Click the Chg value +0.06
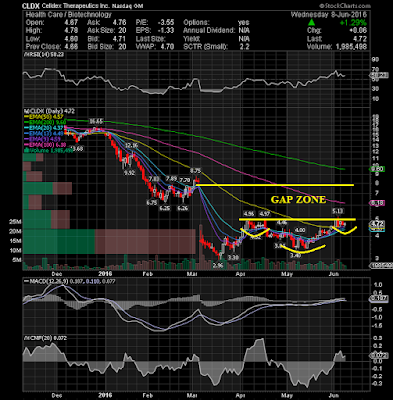Image resolution: width=393 pixels, height=400 pixels. (358, 31)
